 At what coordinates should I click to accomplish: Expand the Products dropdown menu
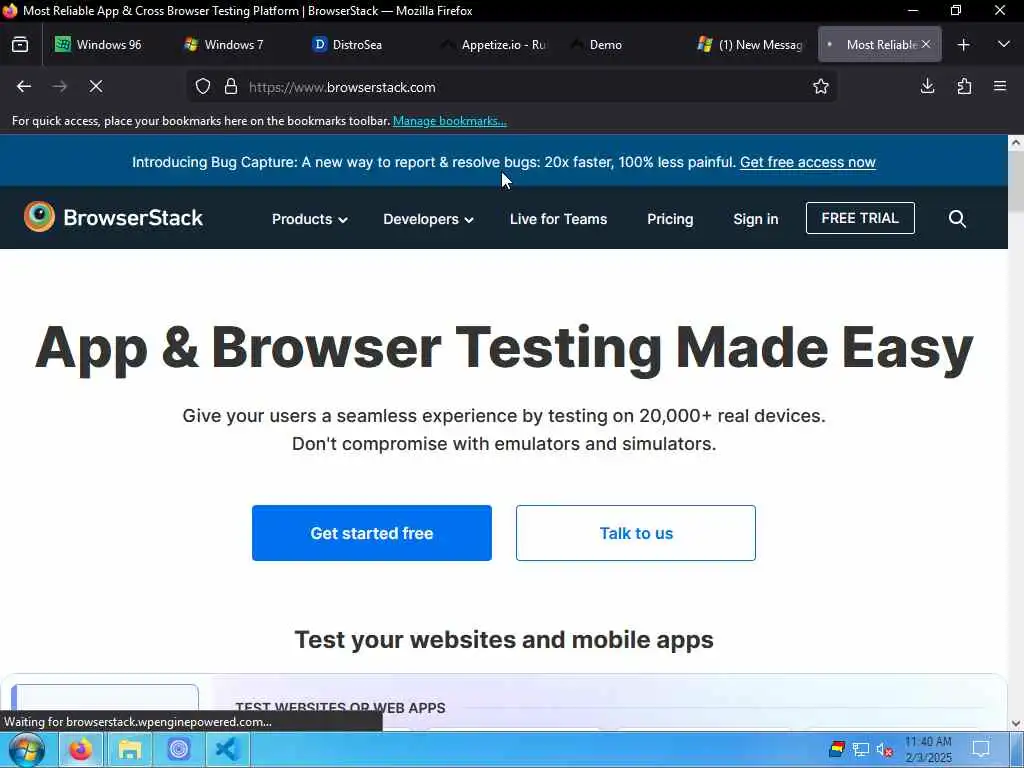tap(310, 219)
